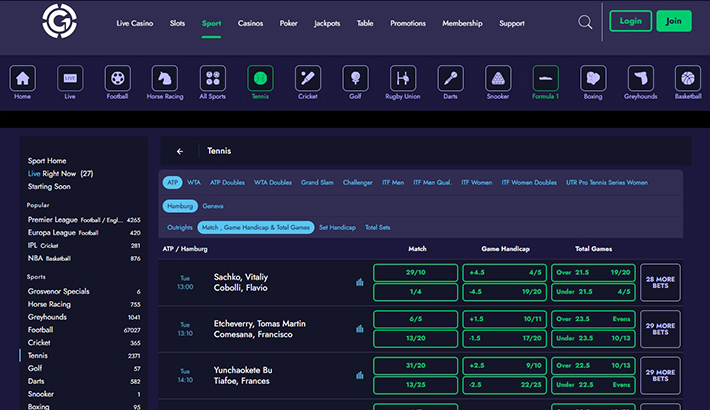Image resolution: width=710 pixels, height=410 pixels.
Task: Select the Grand Slam filter
Action: pyautogui.click(x=317, y=183)
